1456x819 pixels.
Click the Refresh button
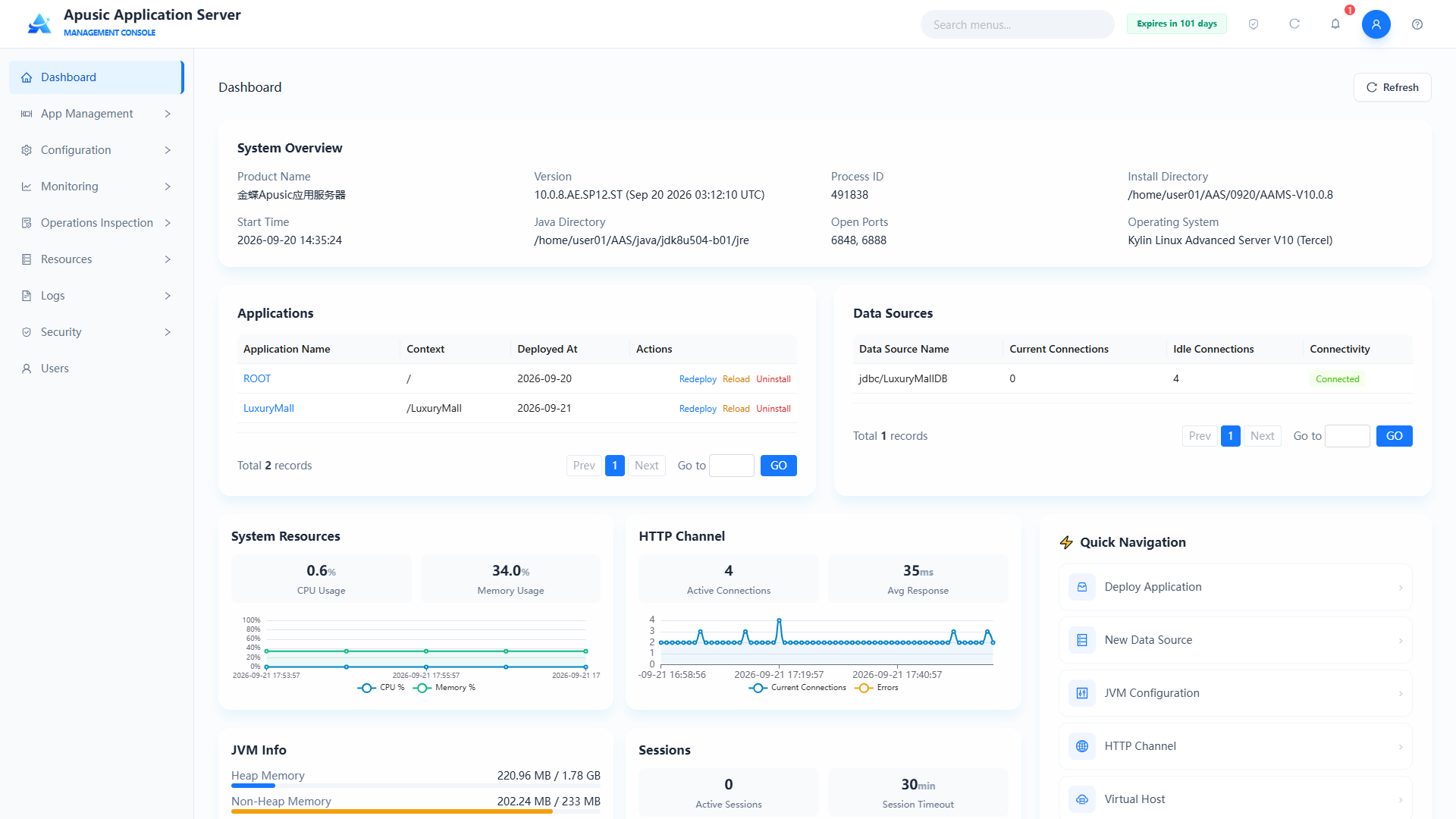(1392, 87)
